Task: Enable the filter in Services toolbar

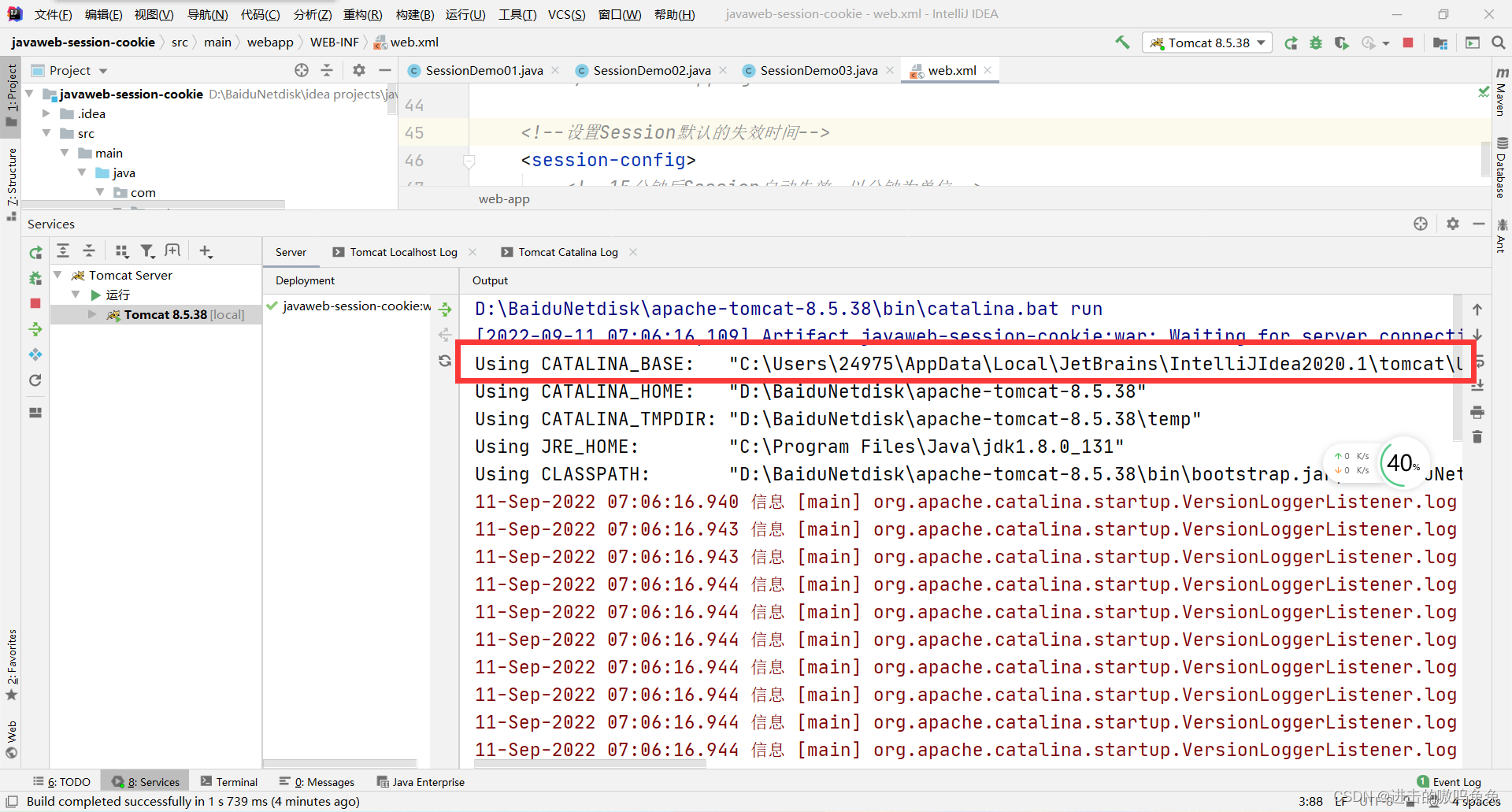Action: click(147, 250)
